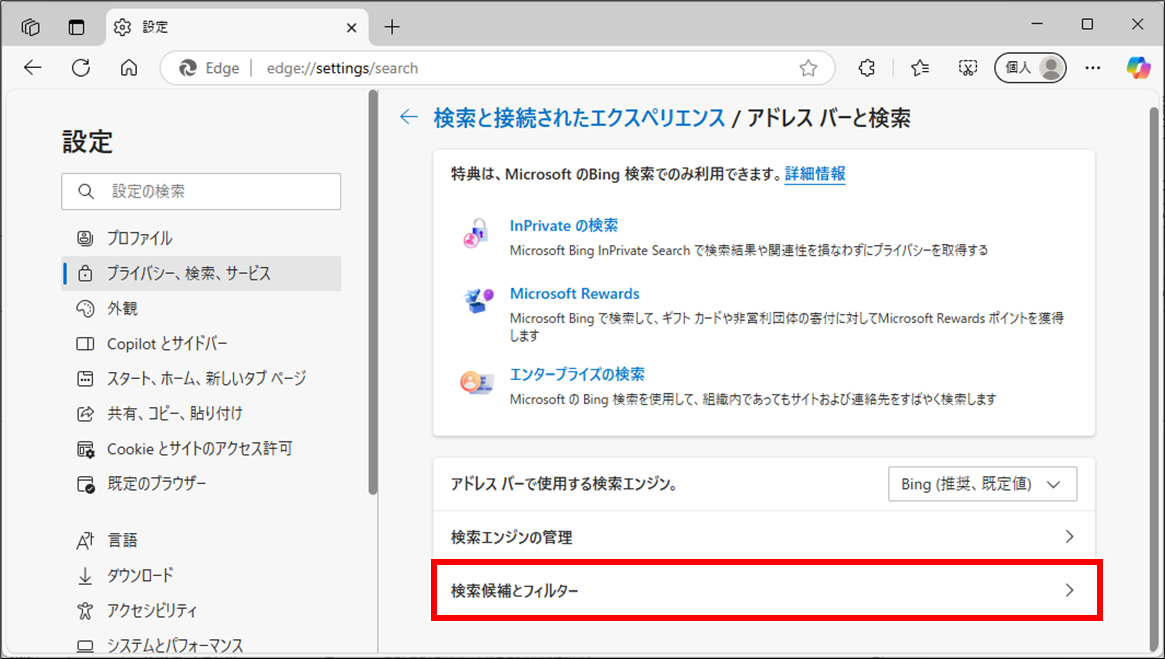Click the settings sidebar scrollbar

coord(373,293)
